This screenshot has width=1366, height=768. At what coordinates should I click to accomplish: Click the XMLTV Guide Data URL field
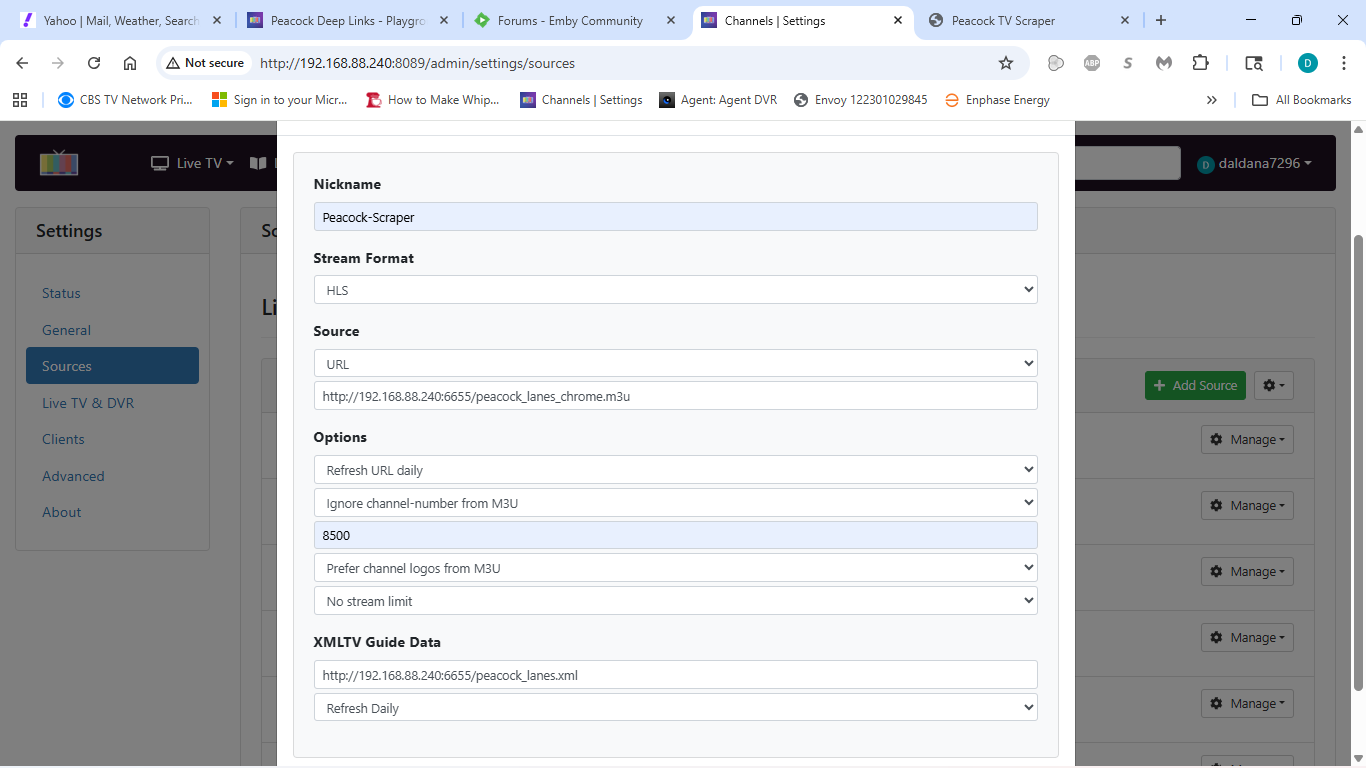click(675, 675)
